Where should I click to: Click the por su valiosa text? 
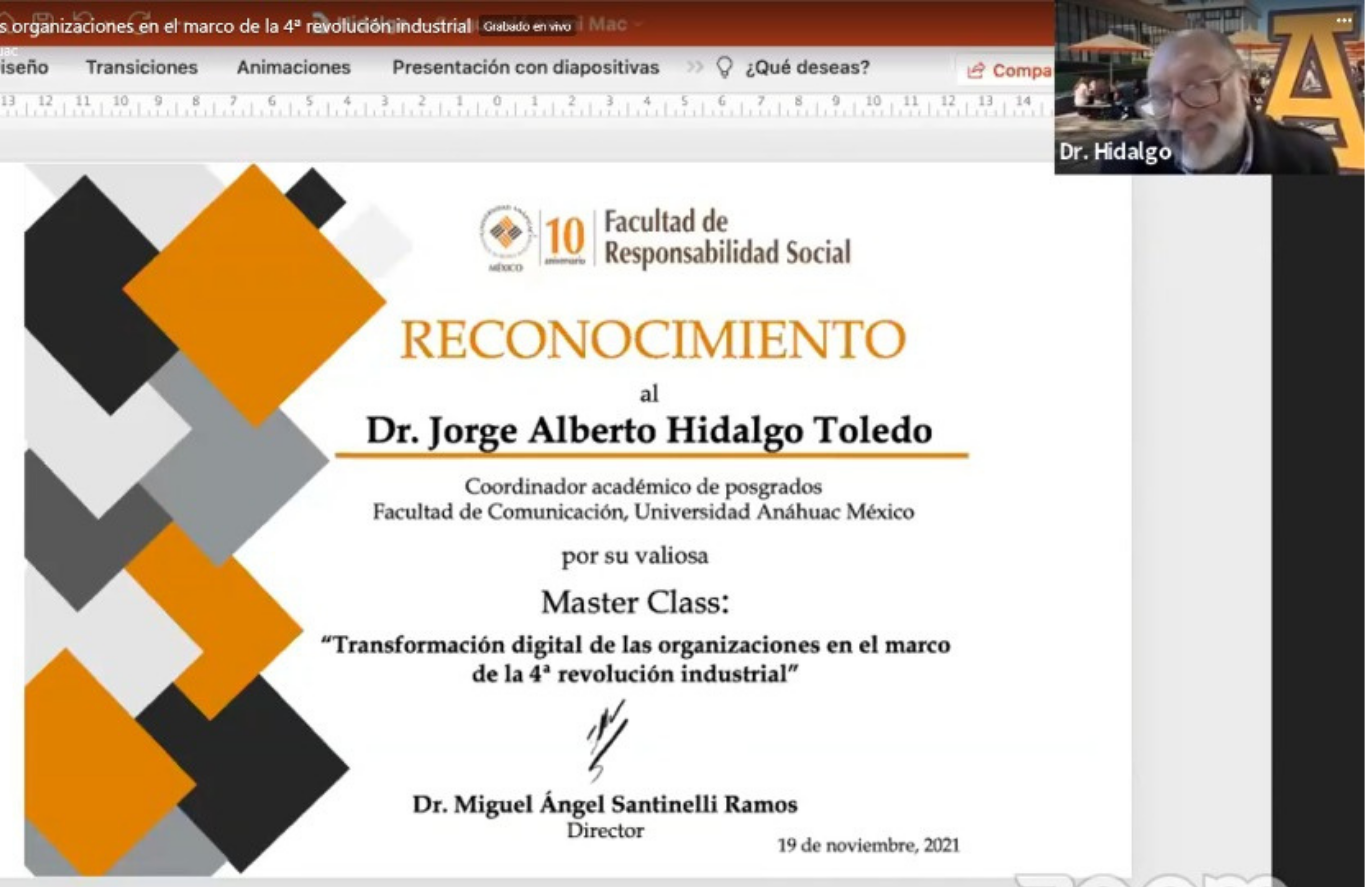[x=635, y=556]
